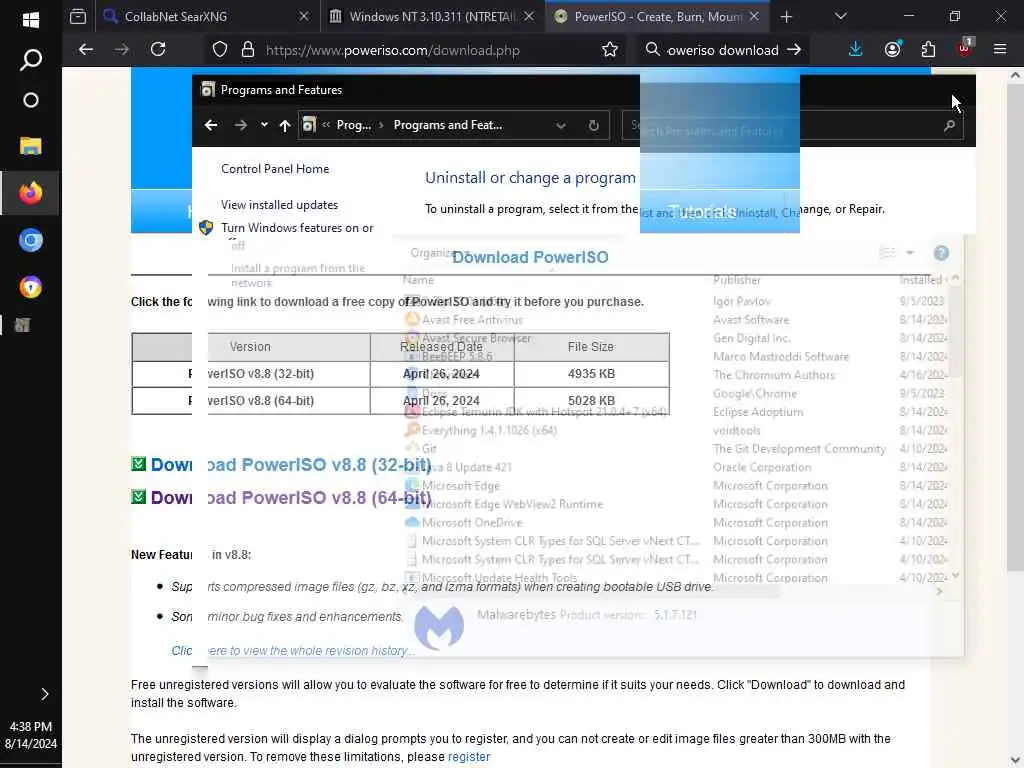Image resolution: width=1024 pixels, height=768 pixels.
Task: Reload the PowerISO page
Action: tap(158, 49)
